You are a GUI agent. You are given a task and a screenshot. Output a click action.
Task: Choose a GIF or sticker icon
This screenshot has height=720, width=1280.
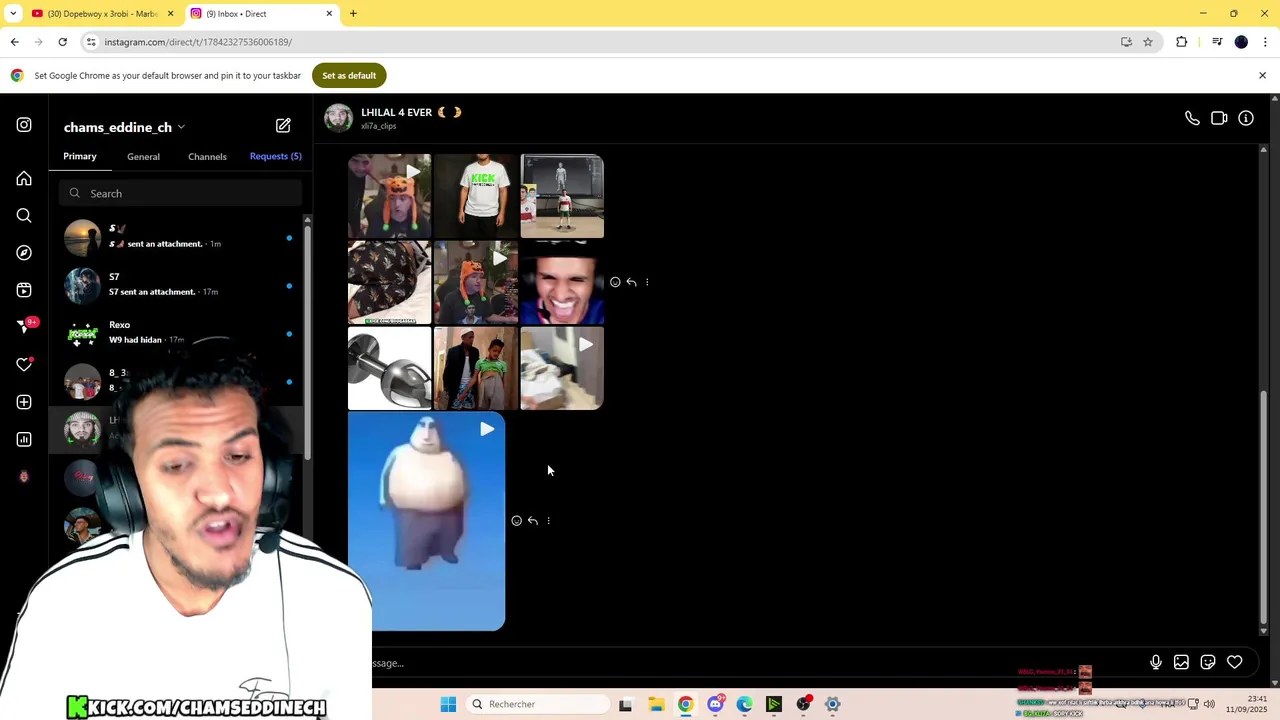[1208, 662]
